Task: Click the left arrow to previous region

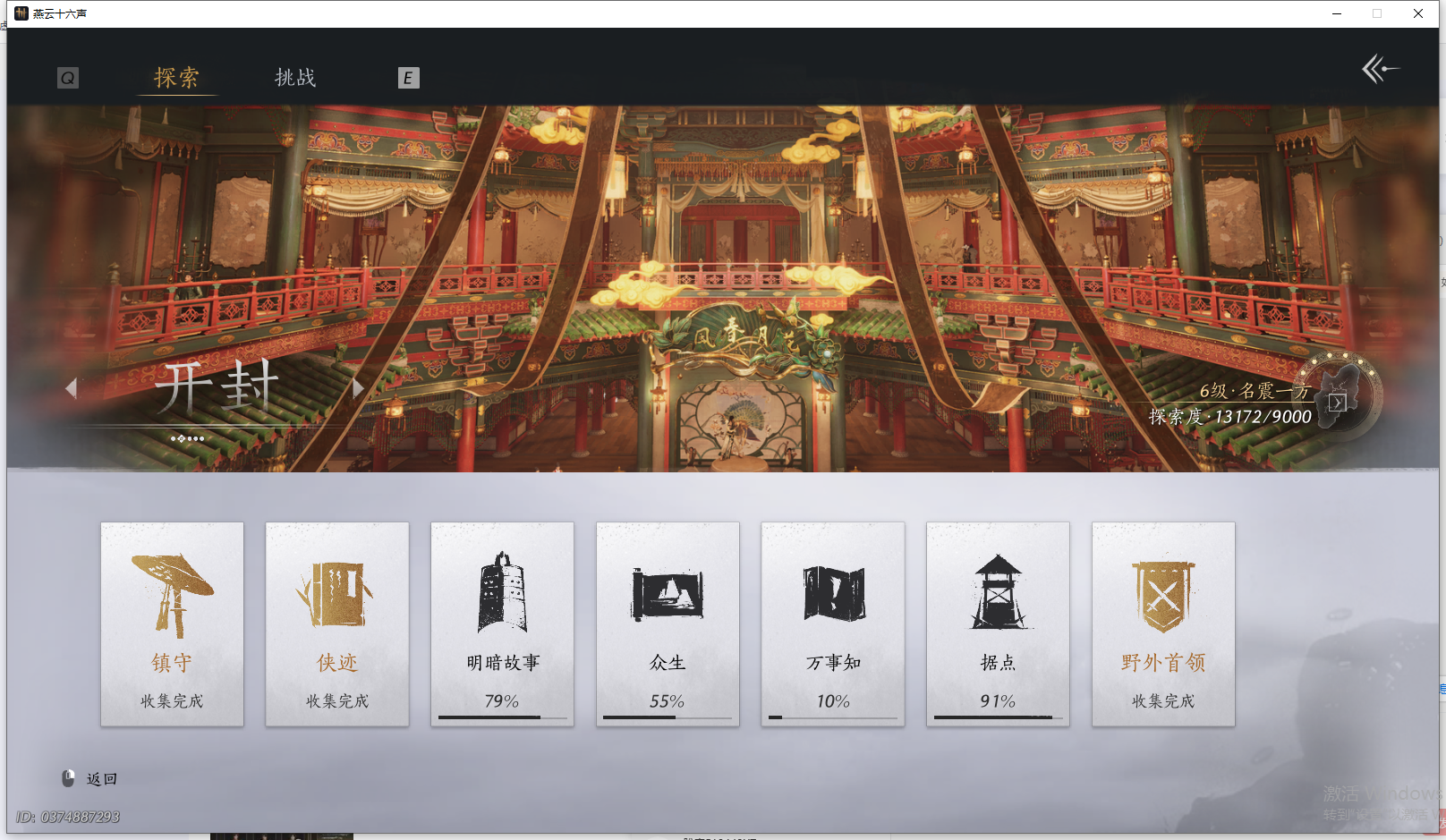Action: [72, 387]
